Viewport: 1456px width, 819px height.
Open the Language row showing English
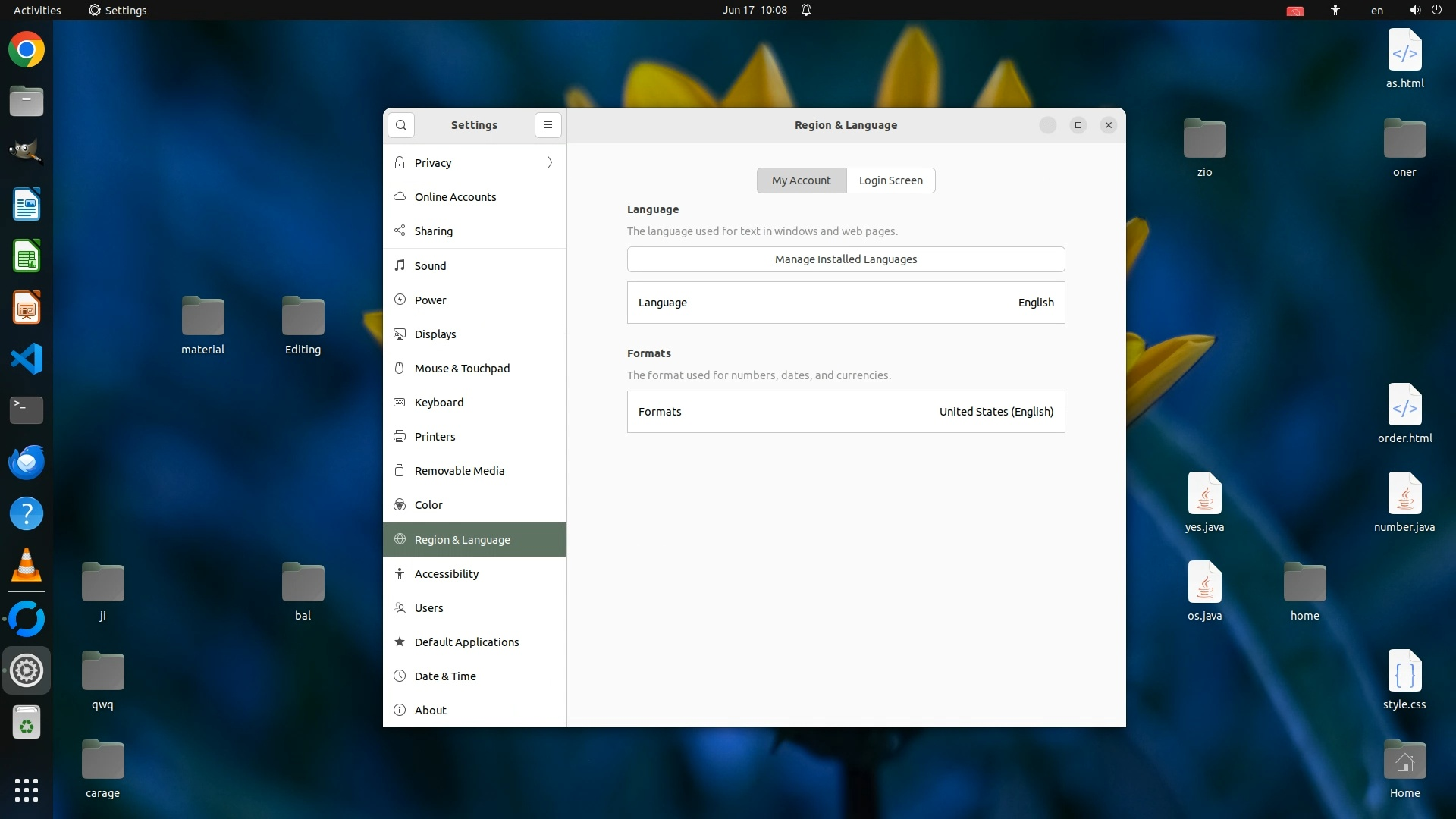[846, 303]
